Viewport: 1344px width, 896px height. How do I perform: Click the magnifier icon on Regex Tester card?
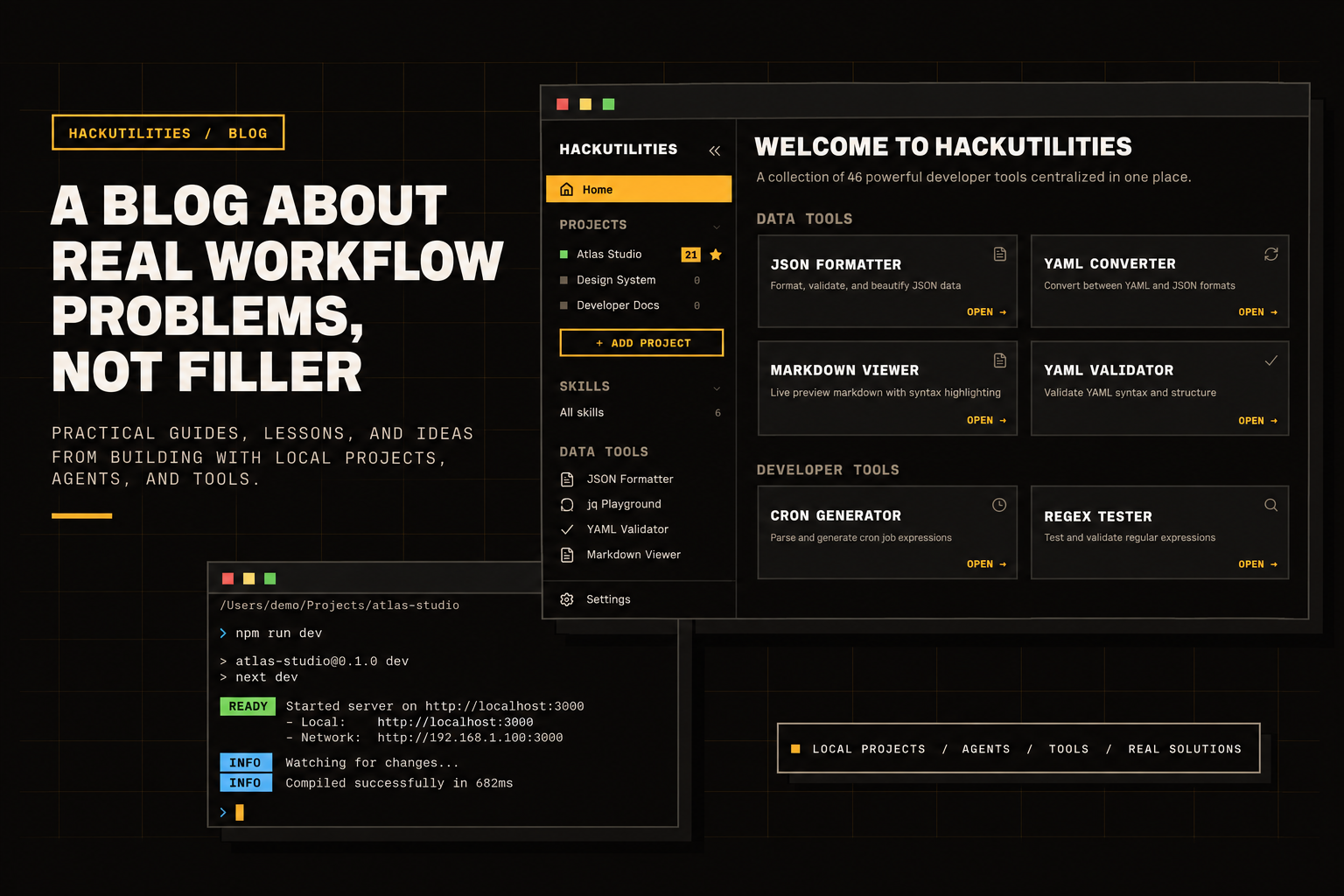pyautogui.click(x=1271, y=505)
